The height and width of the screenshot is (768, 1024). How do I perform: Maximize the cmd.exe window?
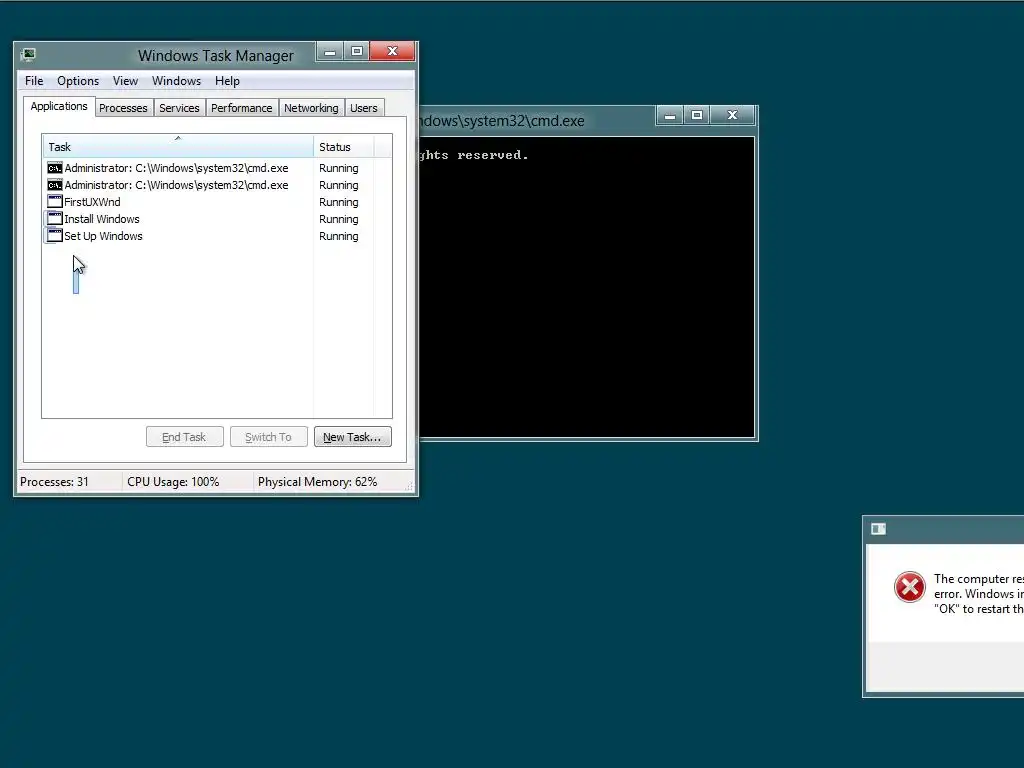(x=697, y=116)
